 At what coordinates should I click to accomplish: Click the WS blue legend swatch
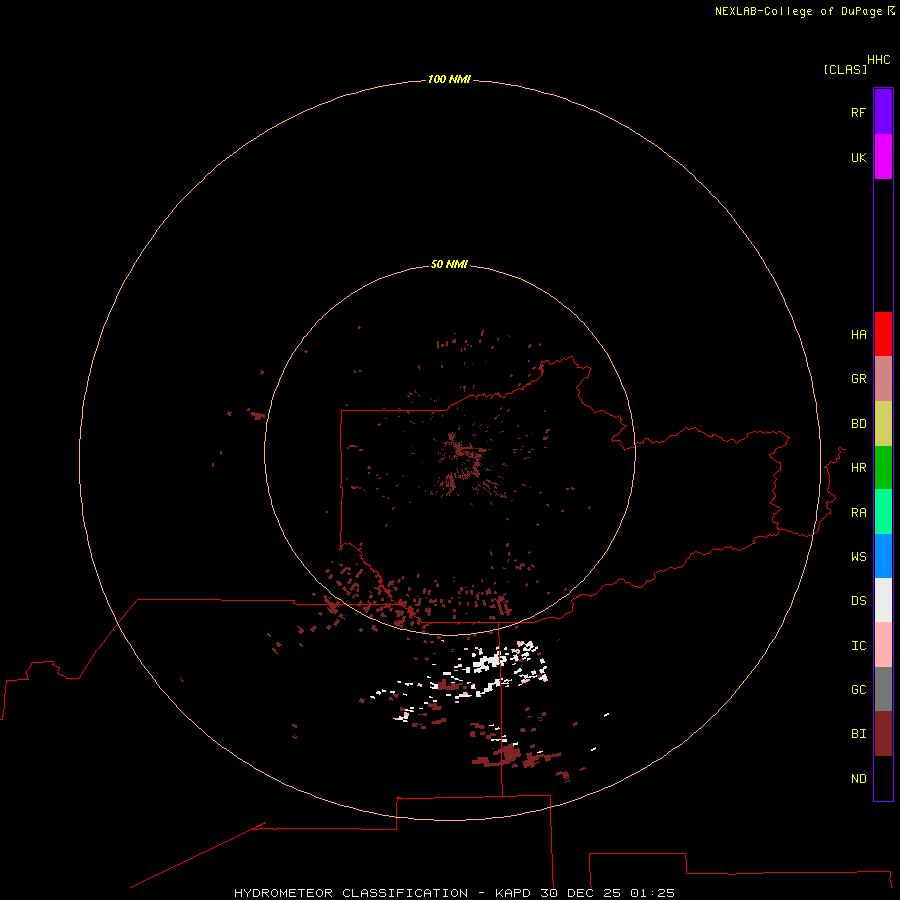pyautogui.click(x=883, y=556)
